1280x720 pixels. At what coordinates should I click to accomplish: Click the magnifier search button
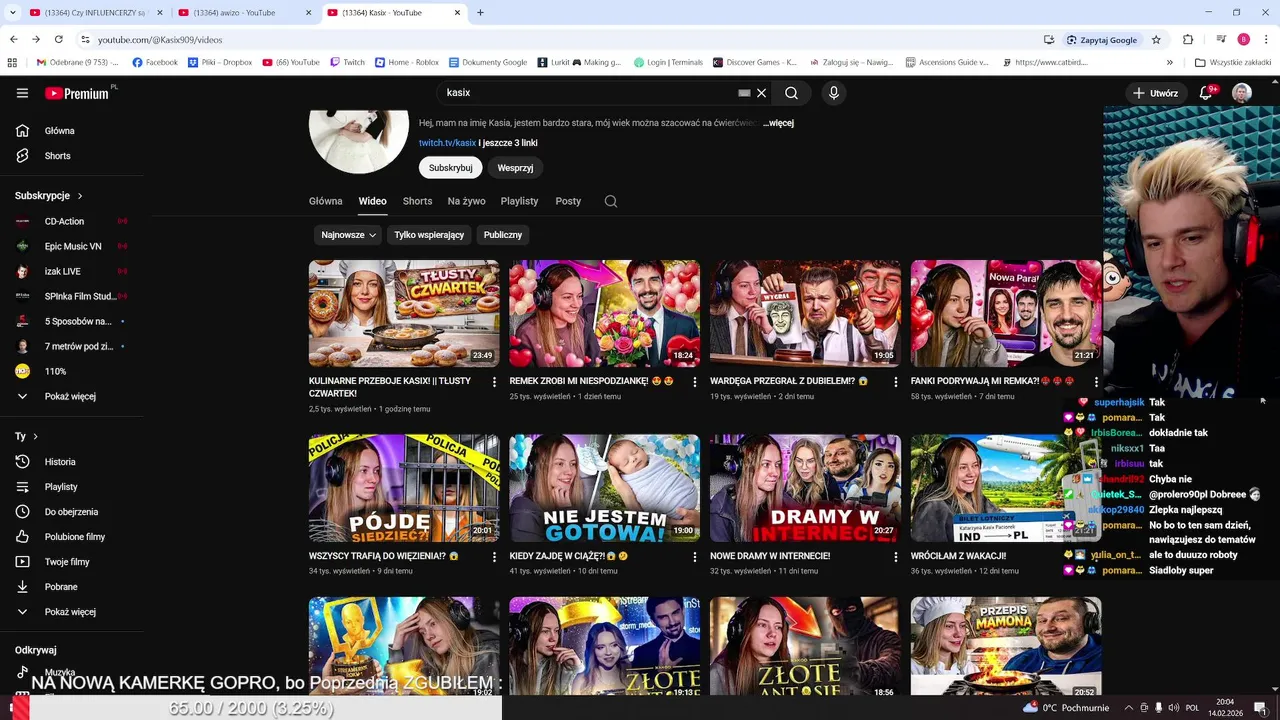pyautogui.click(x=791, y=93)
